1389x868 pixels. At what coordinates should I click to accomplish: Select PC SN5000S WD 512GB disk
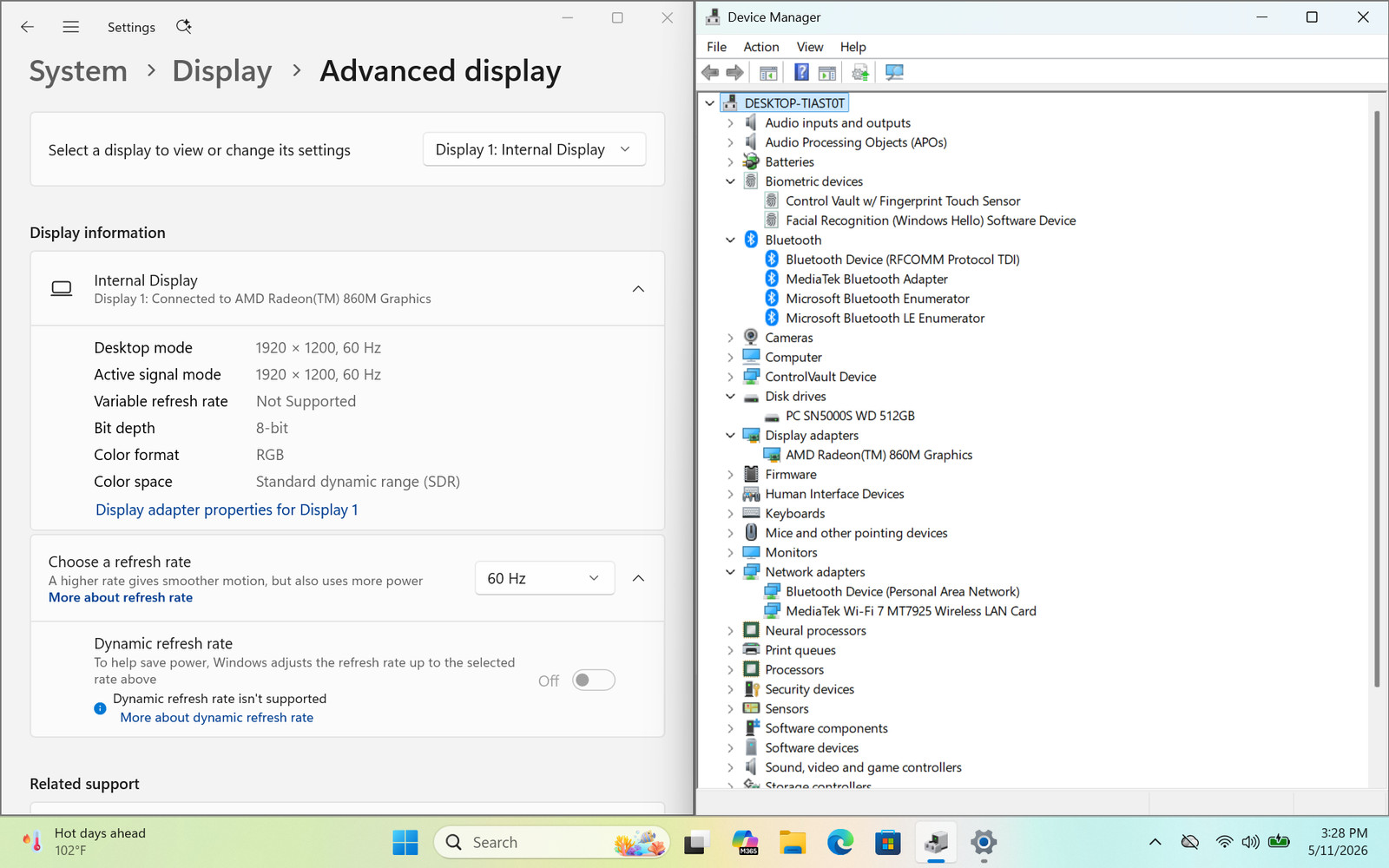click(x=850, y=416)
